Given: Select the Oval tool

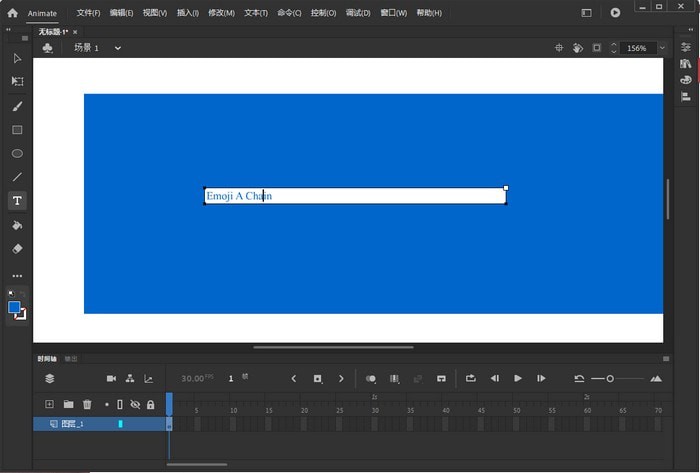Looking at the screenshot, I should click(x=17, y=154).
